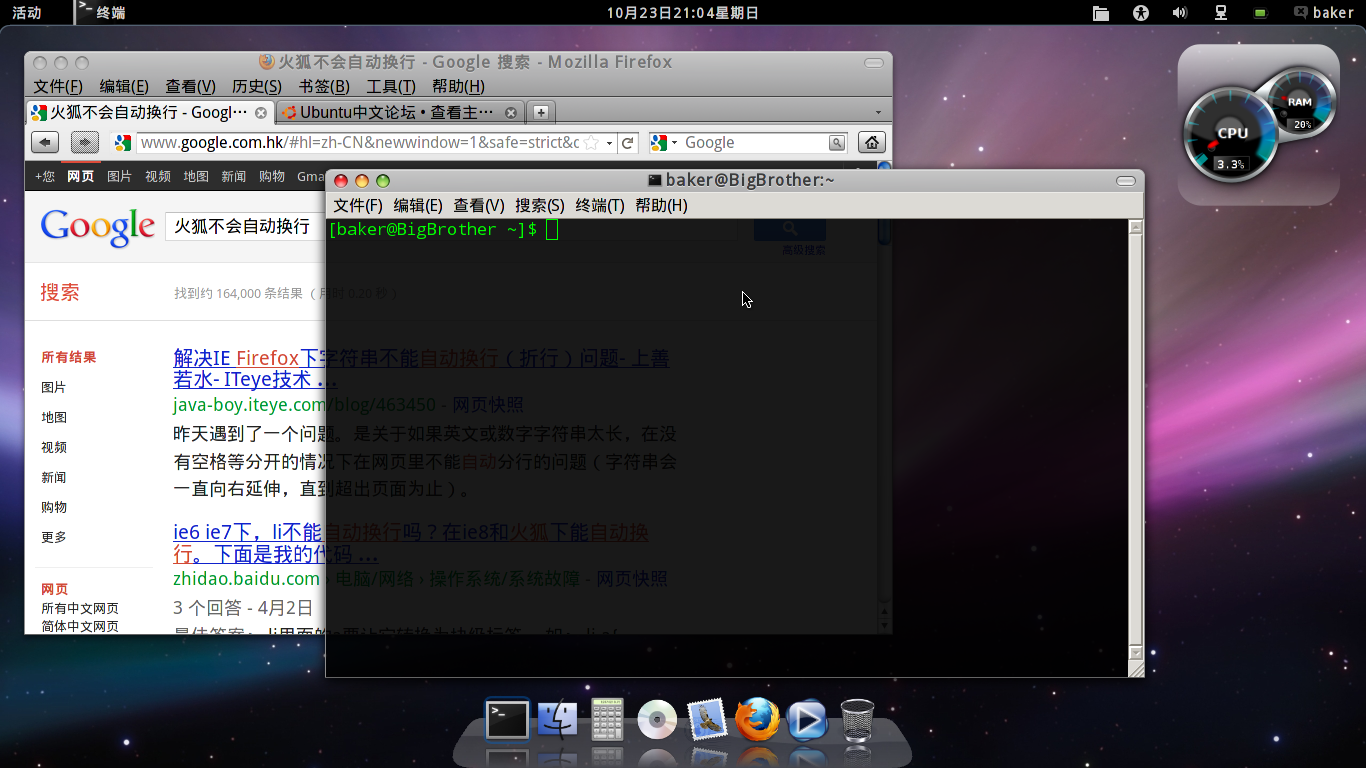1366x768 pixels.
Task: Open the search engine selector dropdown
Action: tap(665, 143)
